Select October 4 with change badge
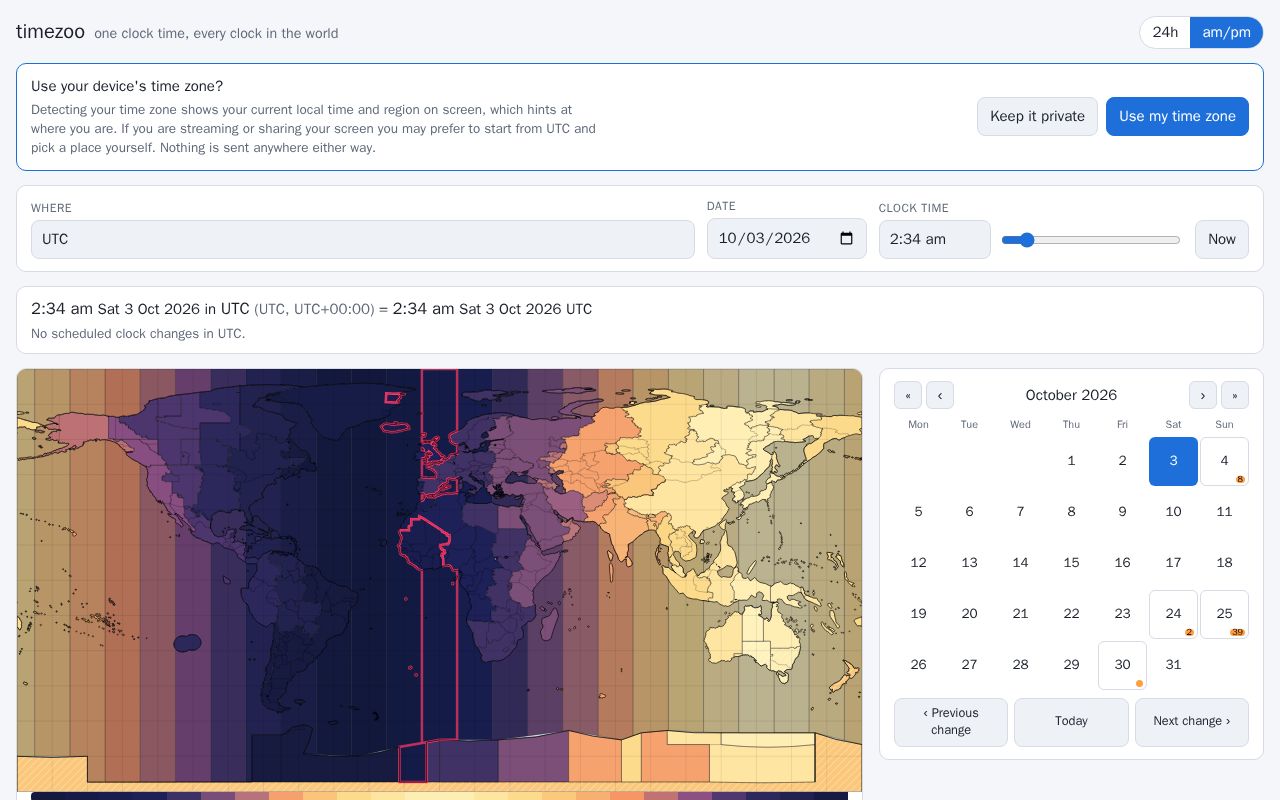 [x=1224, y=461]
